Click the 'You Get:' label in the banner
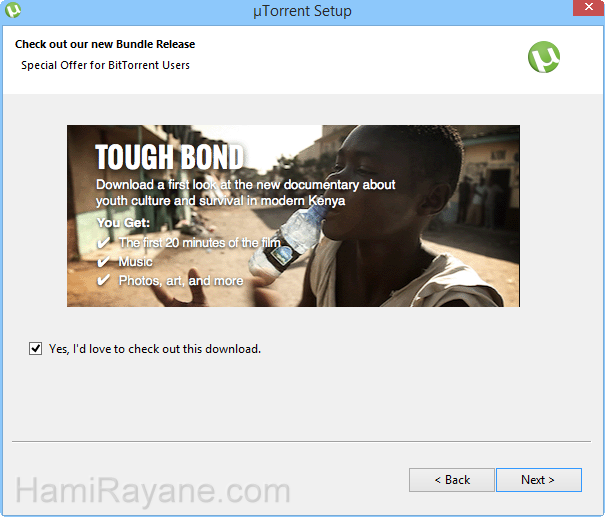The image size is (605, 517). (x=123, y=223)
